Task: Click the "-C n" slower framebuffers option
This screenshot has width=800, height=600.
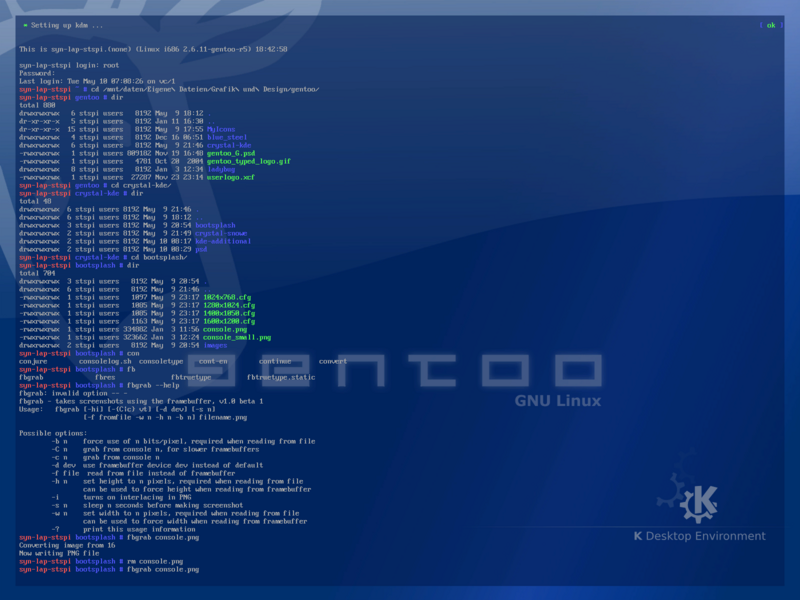Action: 155,449
